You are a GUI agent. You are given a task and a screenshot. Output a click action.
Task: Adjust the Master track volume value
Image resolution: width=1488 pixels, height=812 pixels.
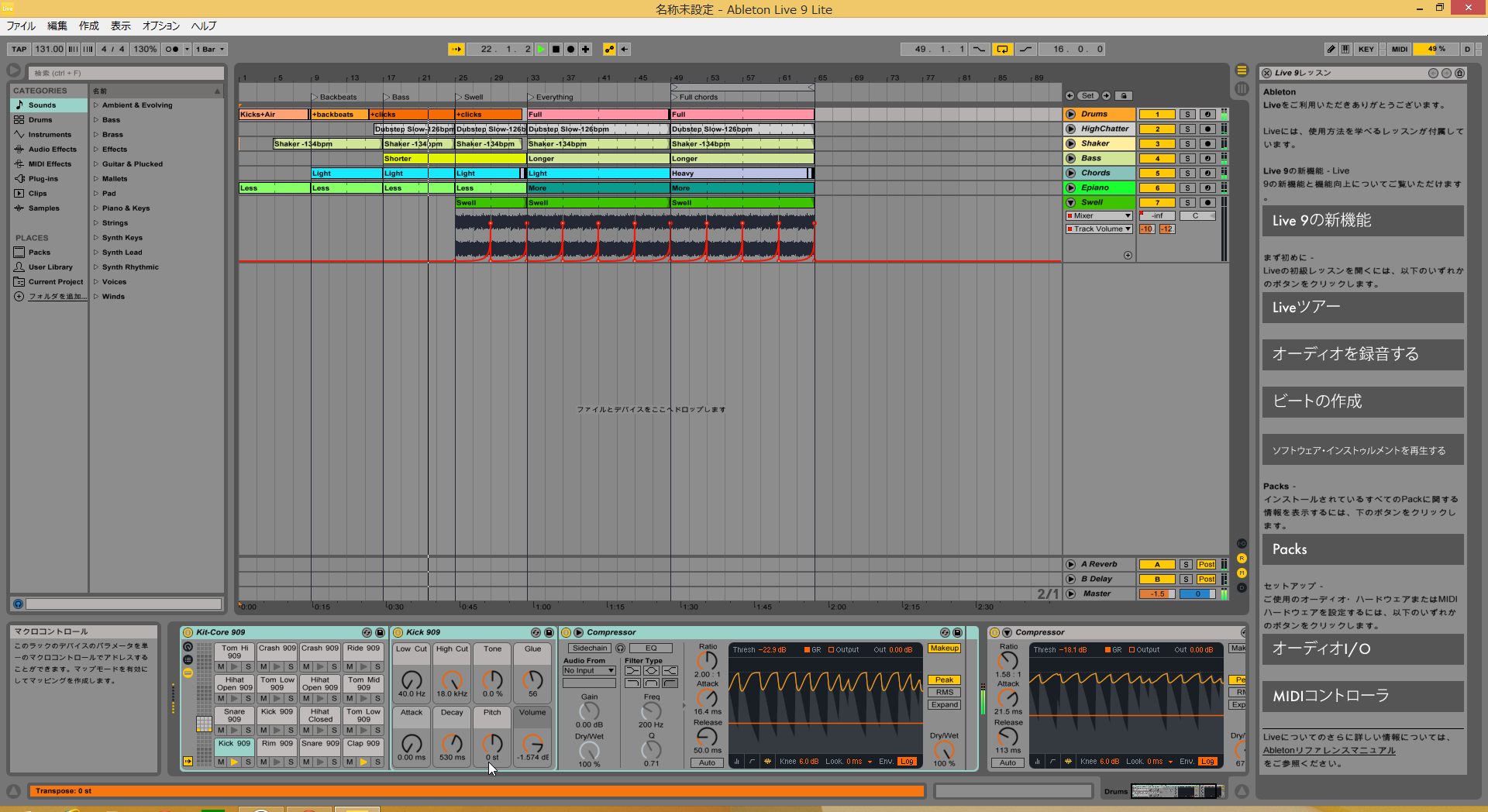pos(1157,594)
